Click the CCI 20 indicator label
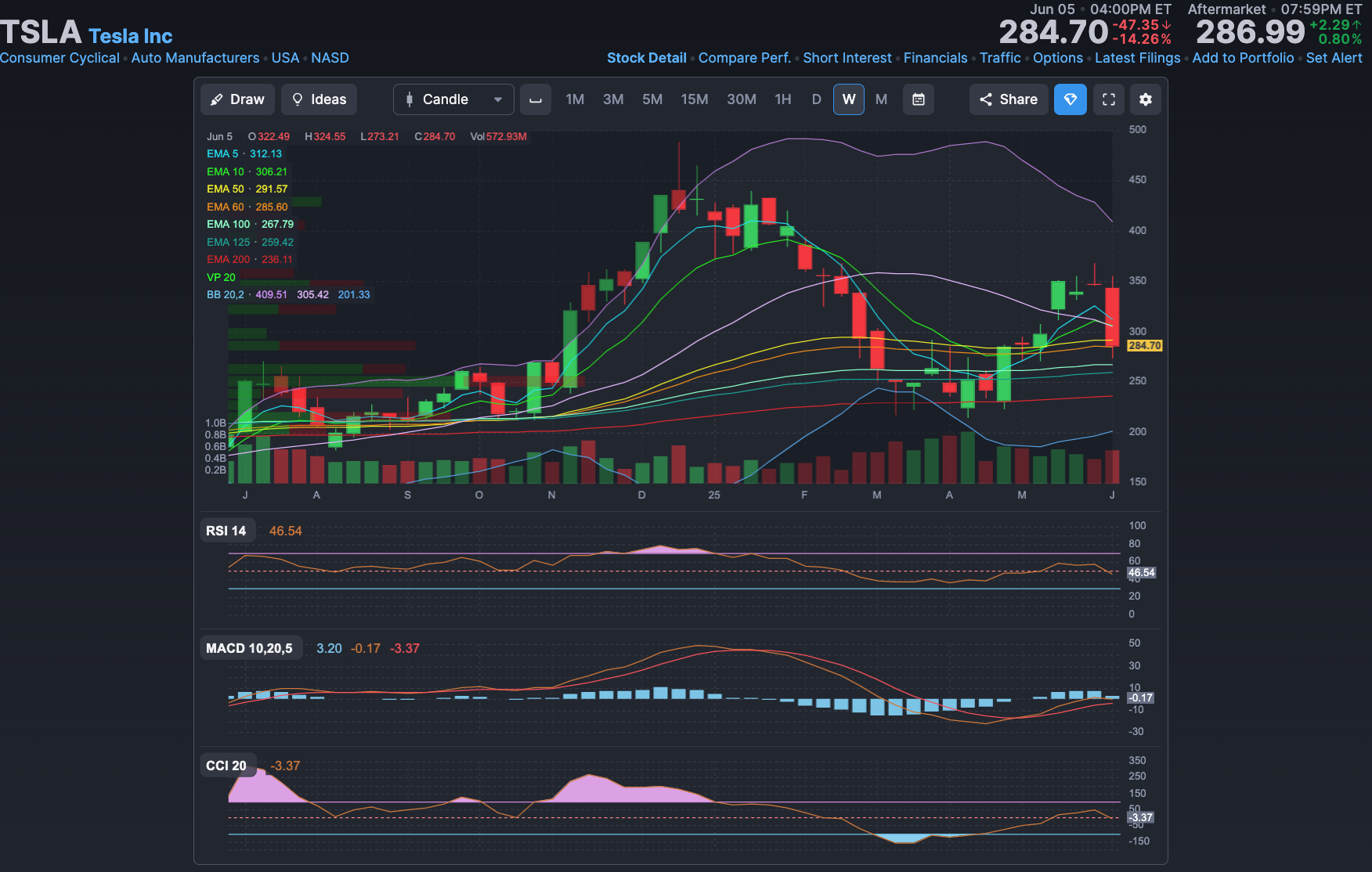The height and width of the screenshot is (872, 1372). [226, 766]
